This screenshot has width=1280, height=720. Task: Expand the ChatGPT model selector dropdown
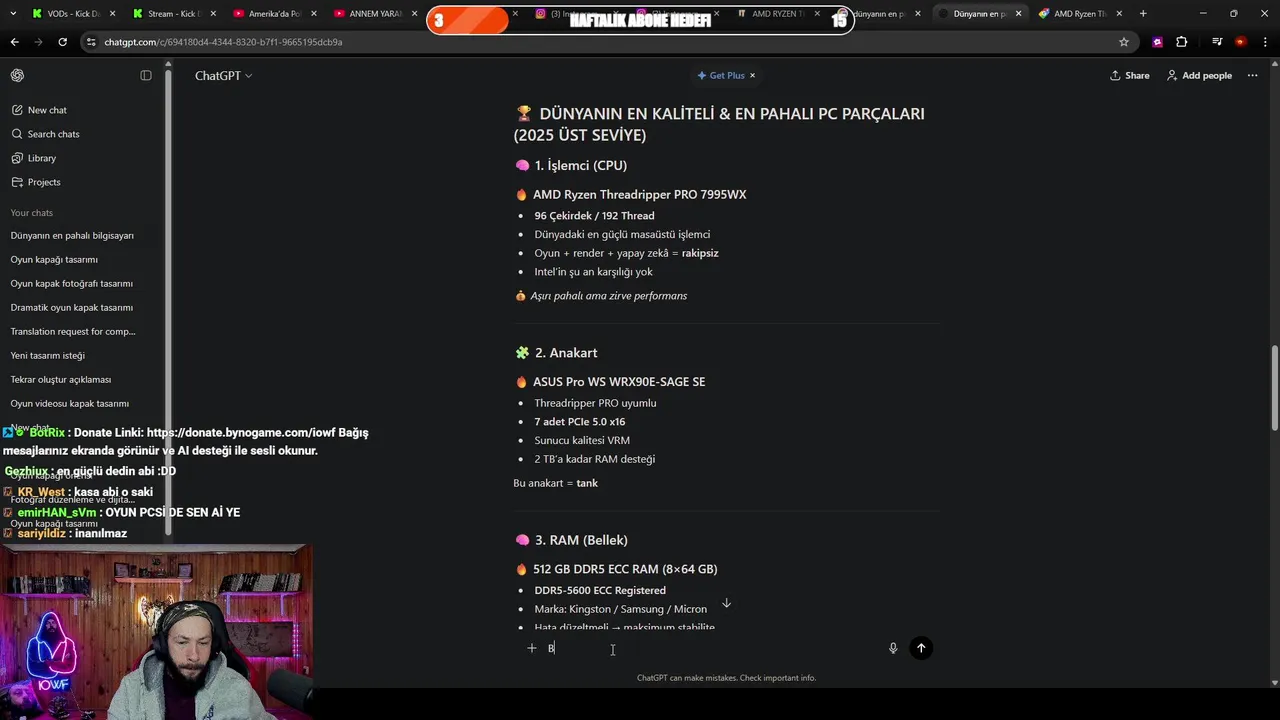point(223,75)
